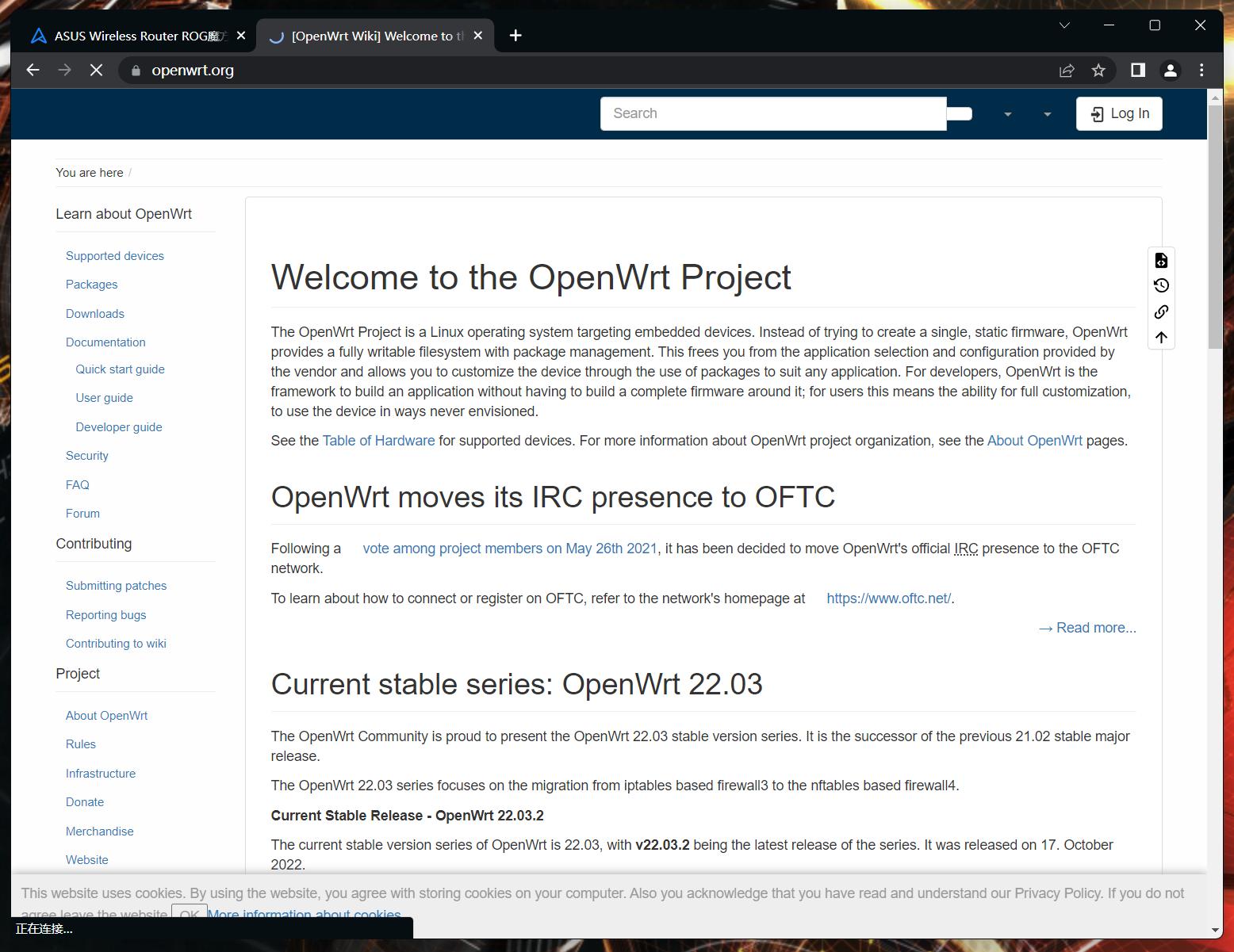Click the Log In button
1234x952 pixels.
1119,113
